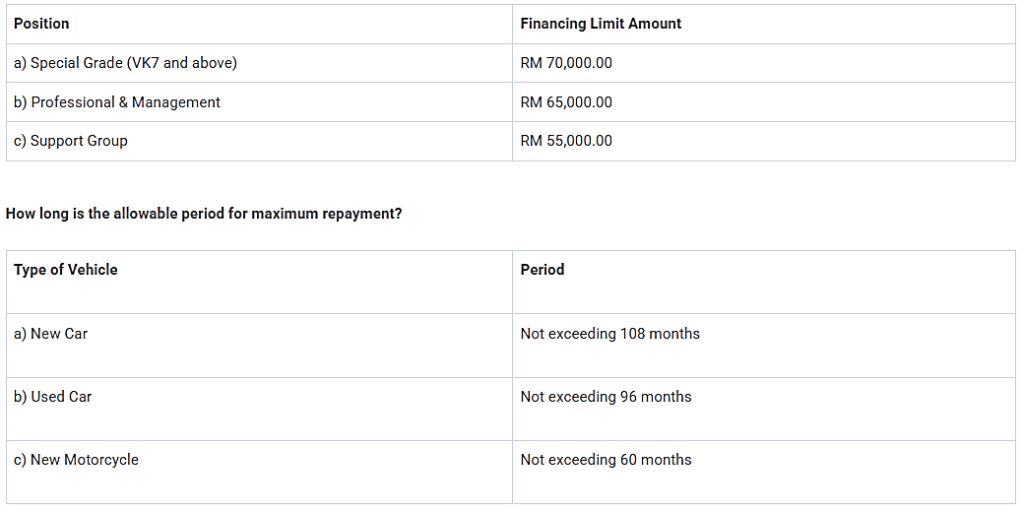Select the New Motorcycle row label
This screenshot has width=1024, height=512.
tap(76, 460)
